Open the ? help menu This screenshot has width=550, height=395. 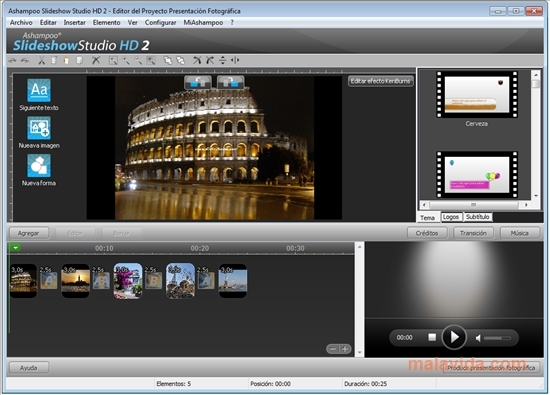pyautogui.click(x=232, y=22)
